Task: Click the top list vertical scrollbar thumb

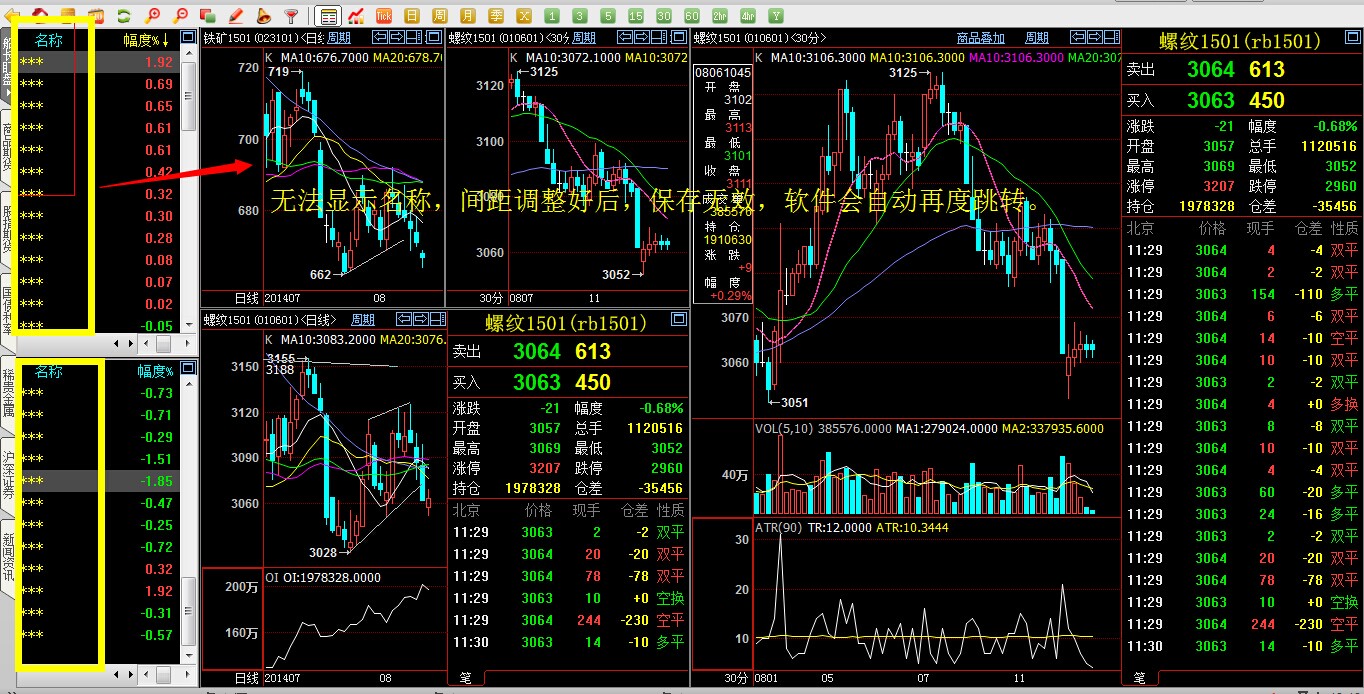Action: coord(189,100)
